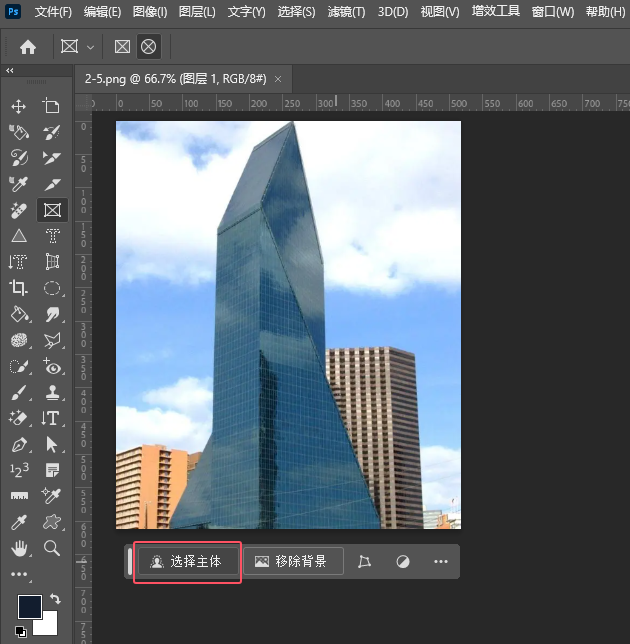Image resolution: width=630 pixels, height=644 pixels.
Task: Select the Hand tool
Action: point(18,548)
